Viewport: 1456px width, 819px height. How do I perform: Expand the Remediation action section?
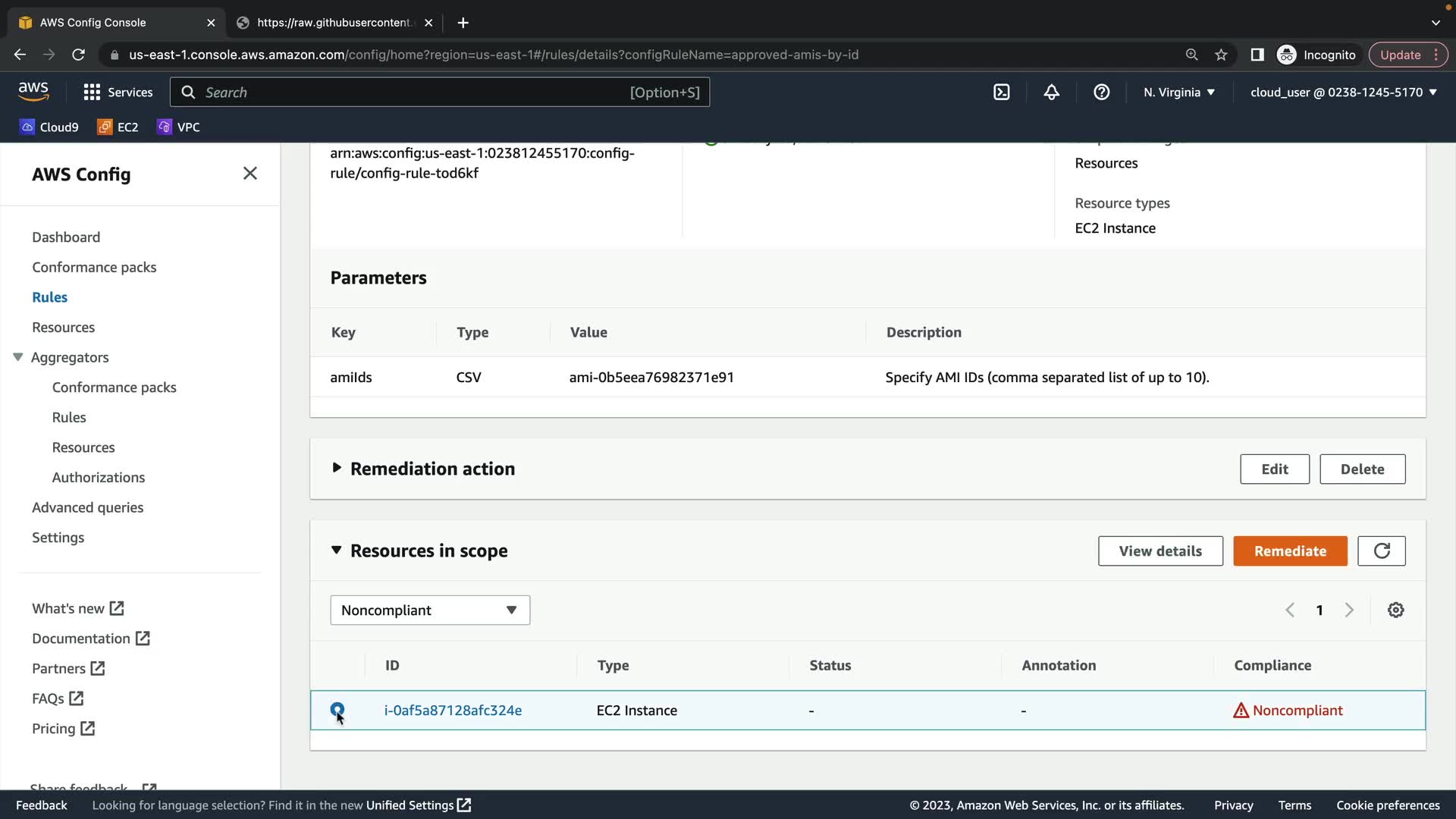(337, 469)
